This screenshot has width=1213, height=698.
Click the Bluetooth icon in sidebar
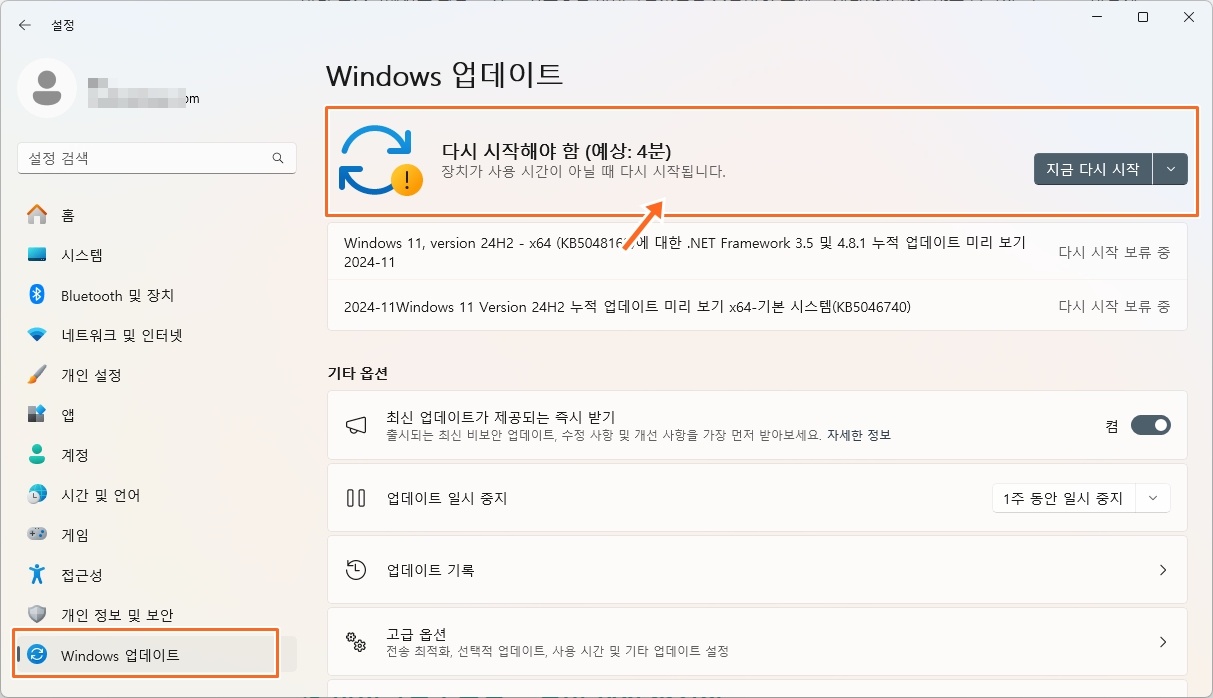coord(37,295)
